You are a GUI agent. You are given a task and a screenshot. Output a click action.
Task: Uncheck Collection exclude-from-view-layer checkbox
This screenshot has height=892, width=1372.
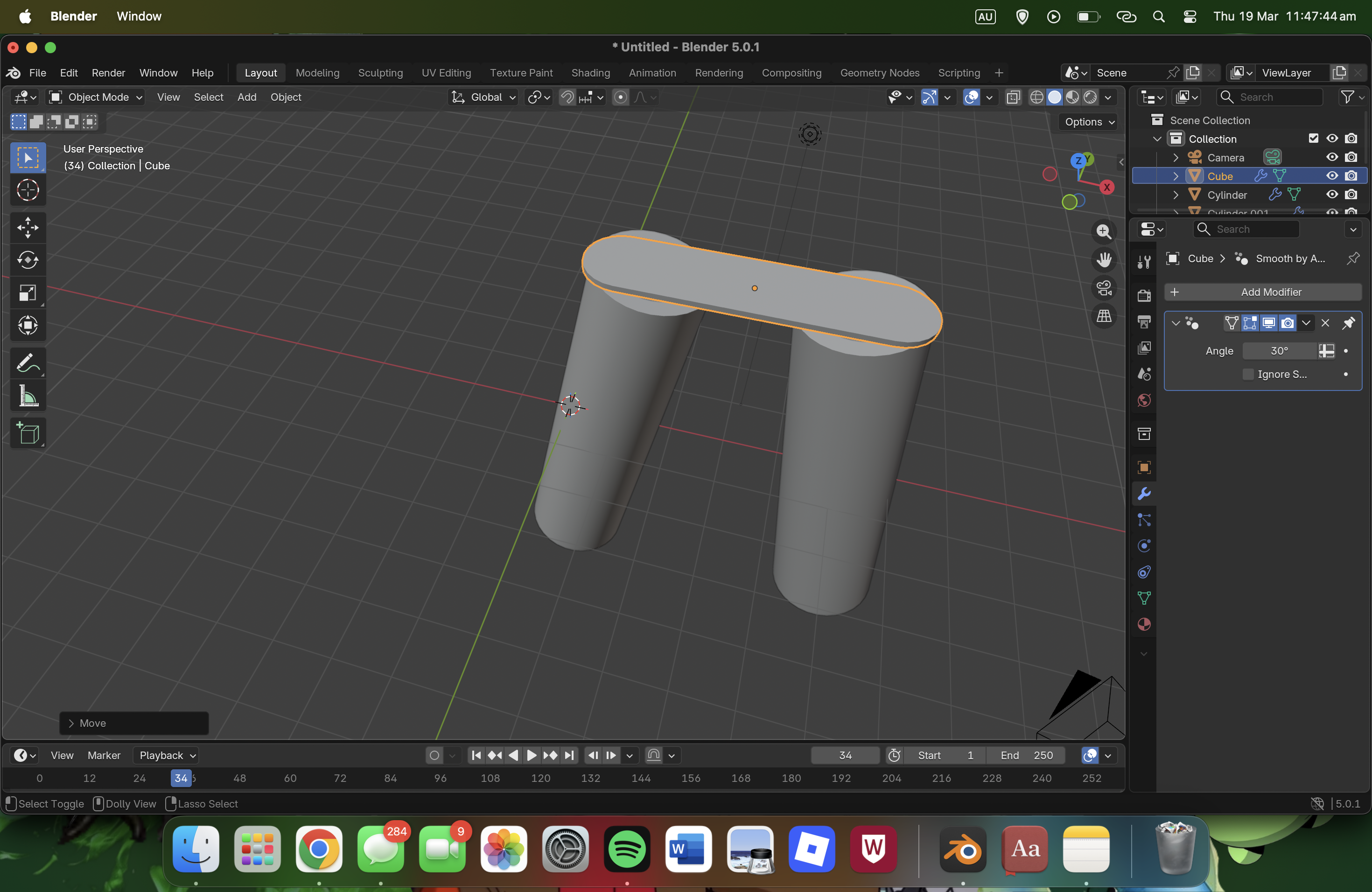[1313, 138]
